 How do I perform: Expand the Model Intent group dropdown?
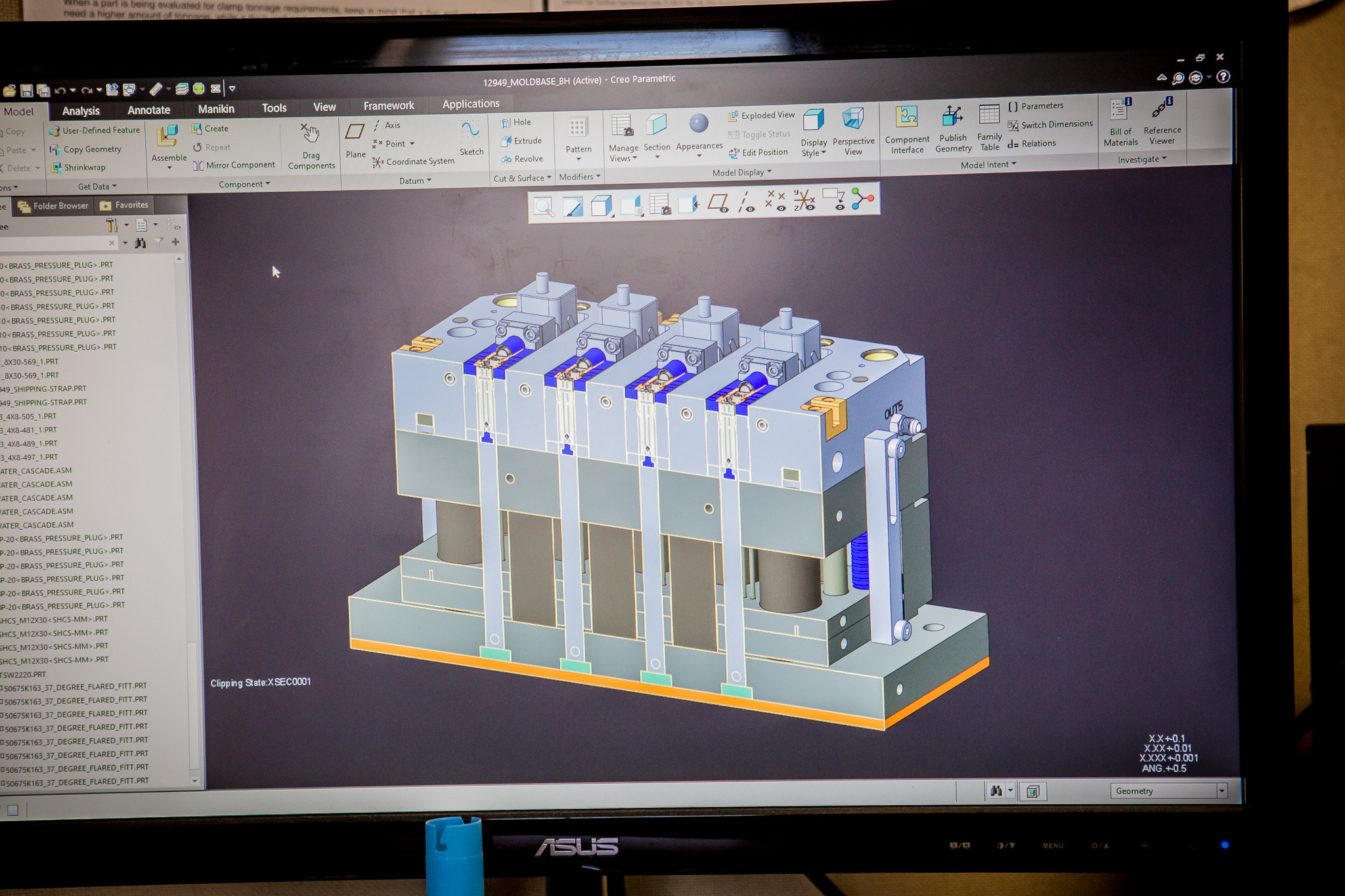(x=988, y=165)
